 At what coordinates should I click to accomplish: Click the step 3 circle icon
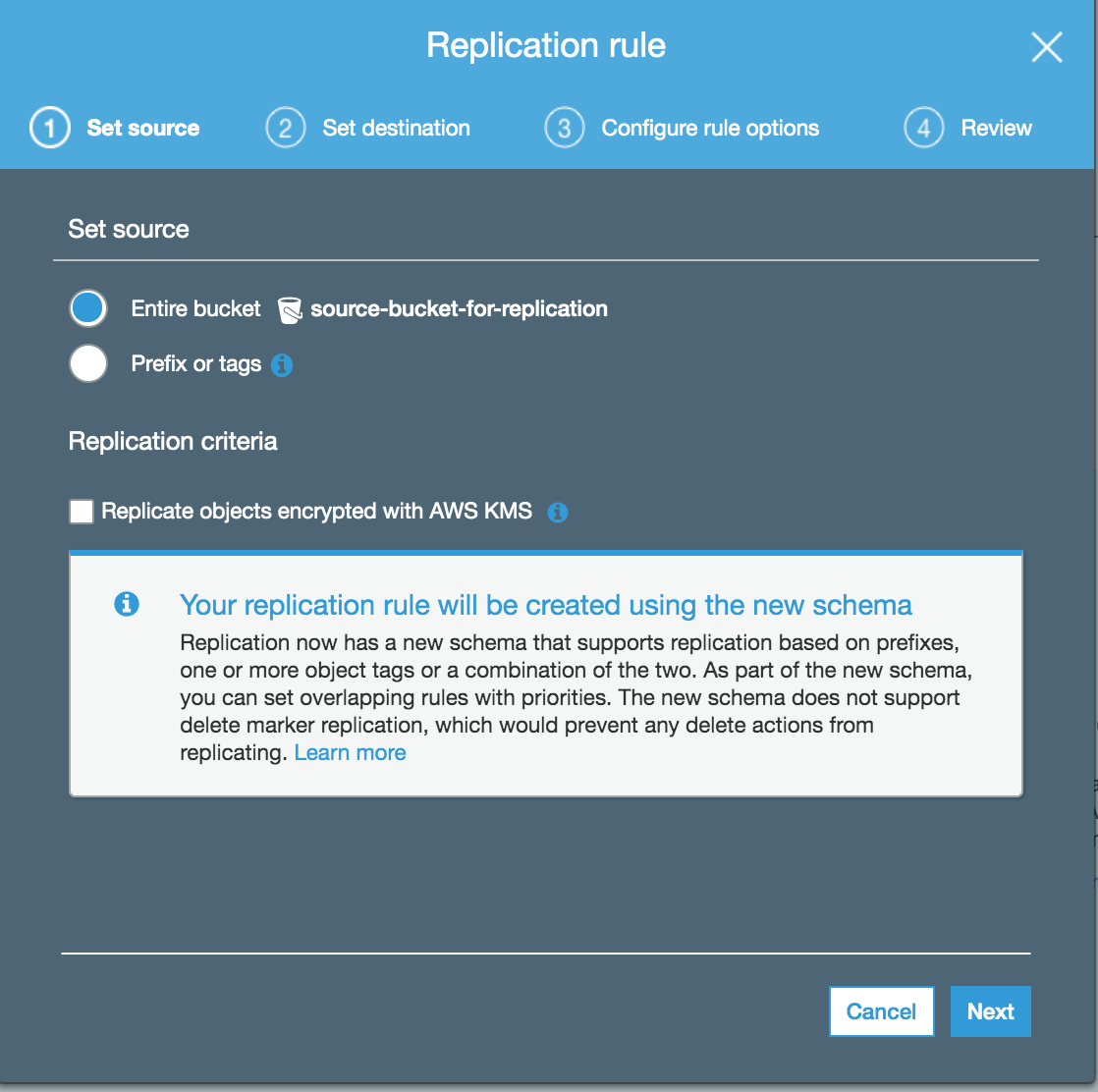point(564,128)
